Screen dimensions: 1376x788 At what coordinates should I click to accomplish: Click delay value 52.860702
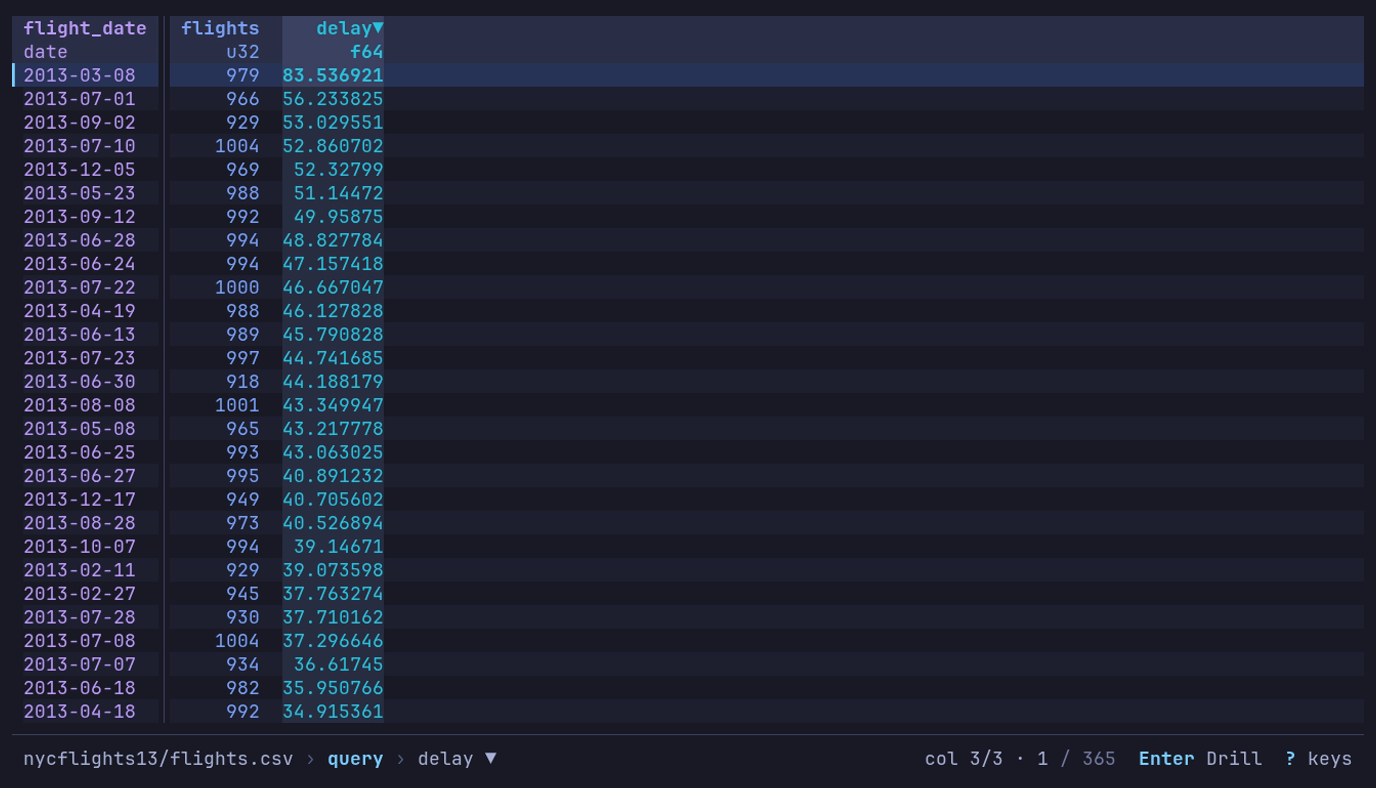click(333, 146)
